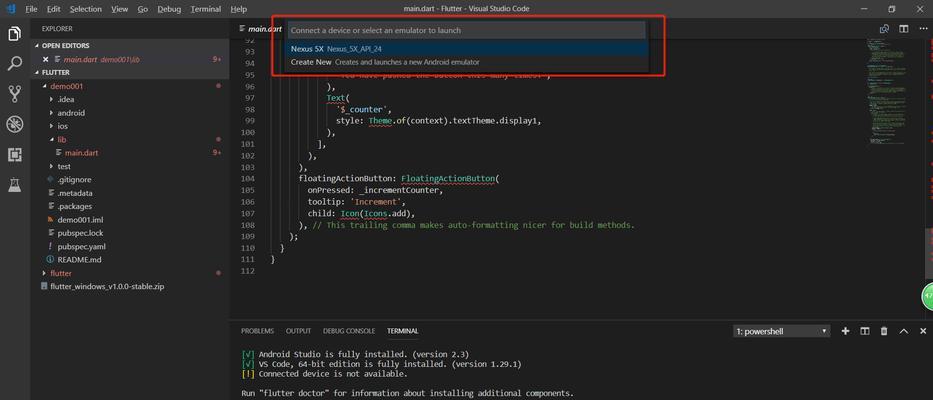Collapse the FLUTTER workspace section

pos(55,73)
